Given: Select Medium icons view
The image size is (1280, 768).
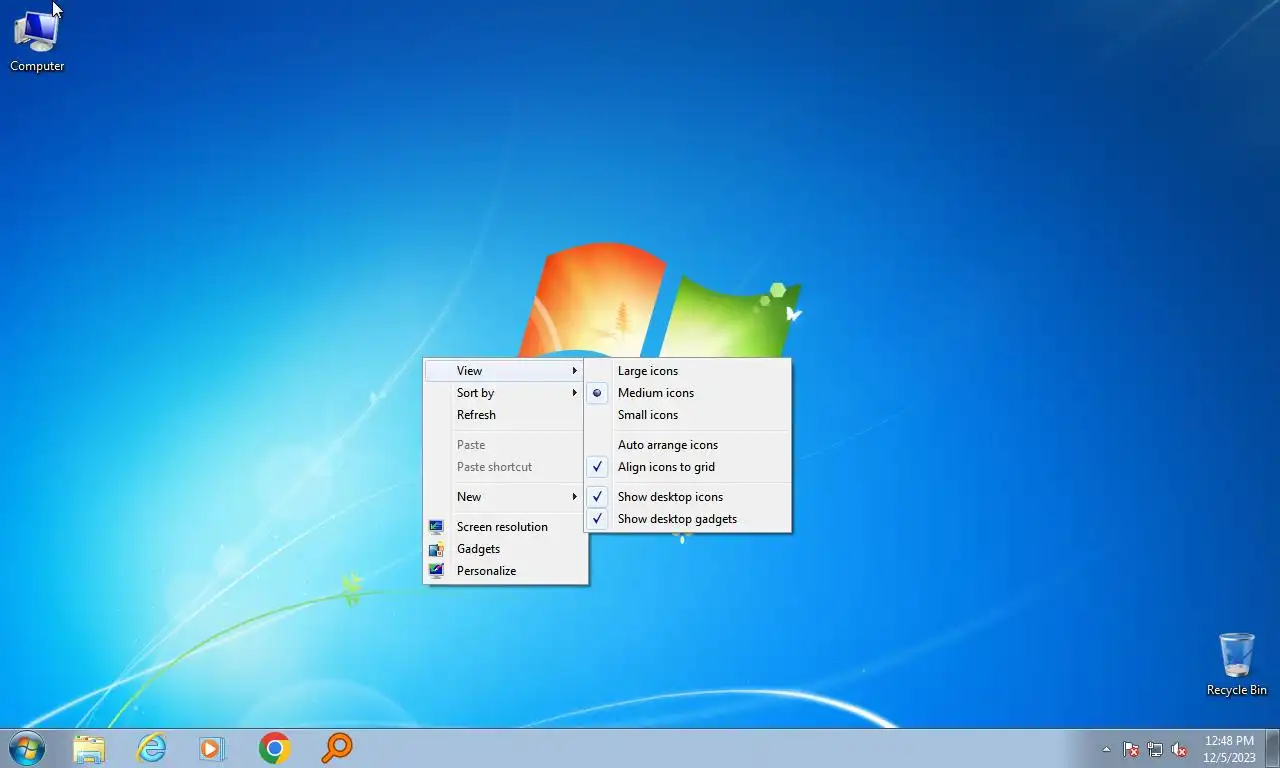Looking at the screenshot, I should 688,393.
